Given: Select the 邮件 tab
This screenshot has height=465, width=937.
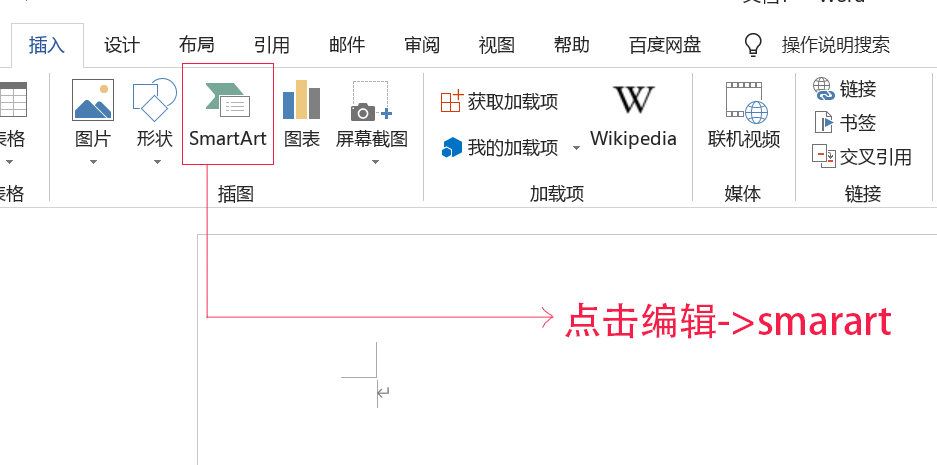Looking at the screenshot, I should (347, 45).
